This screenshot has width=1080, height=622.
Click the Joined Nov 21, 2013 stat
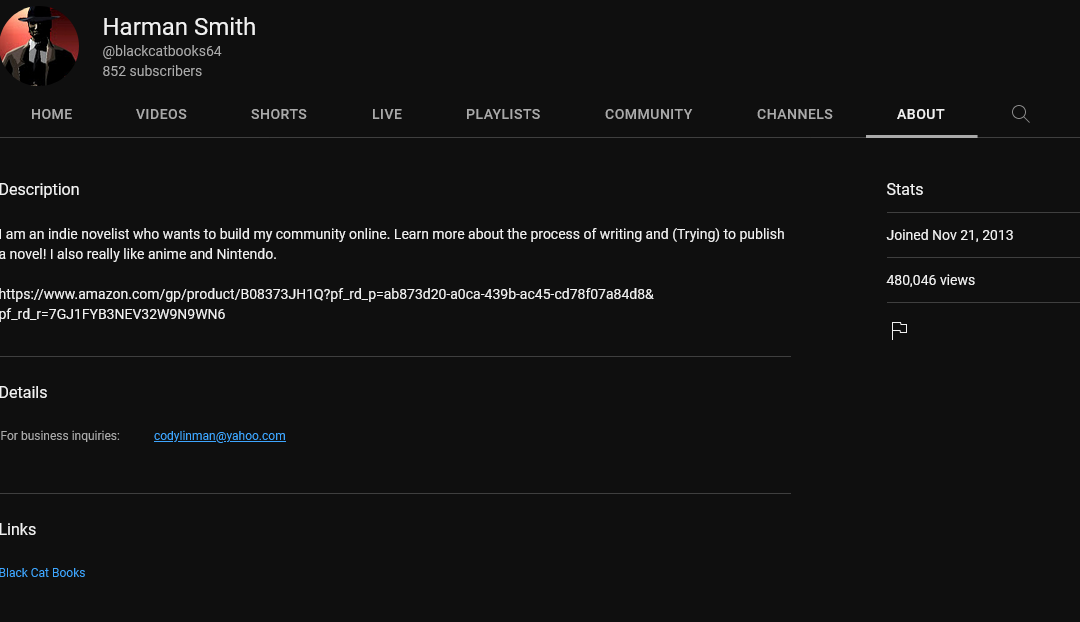950,235
